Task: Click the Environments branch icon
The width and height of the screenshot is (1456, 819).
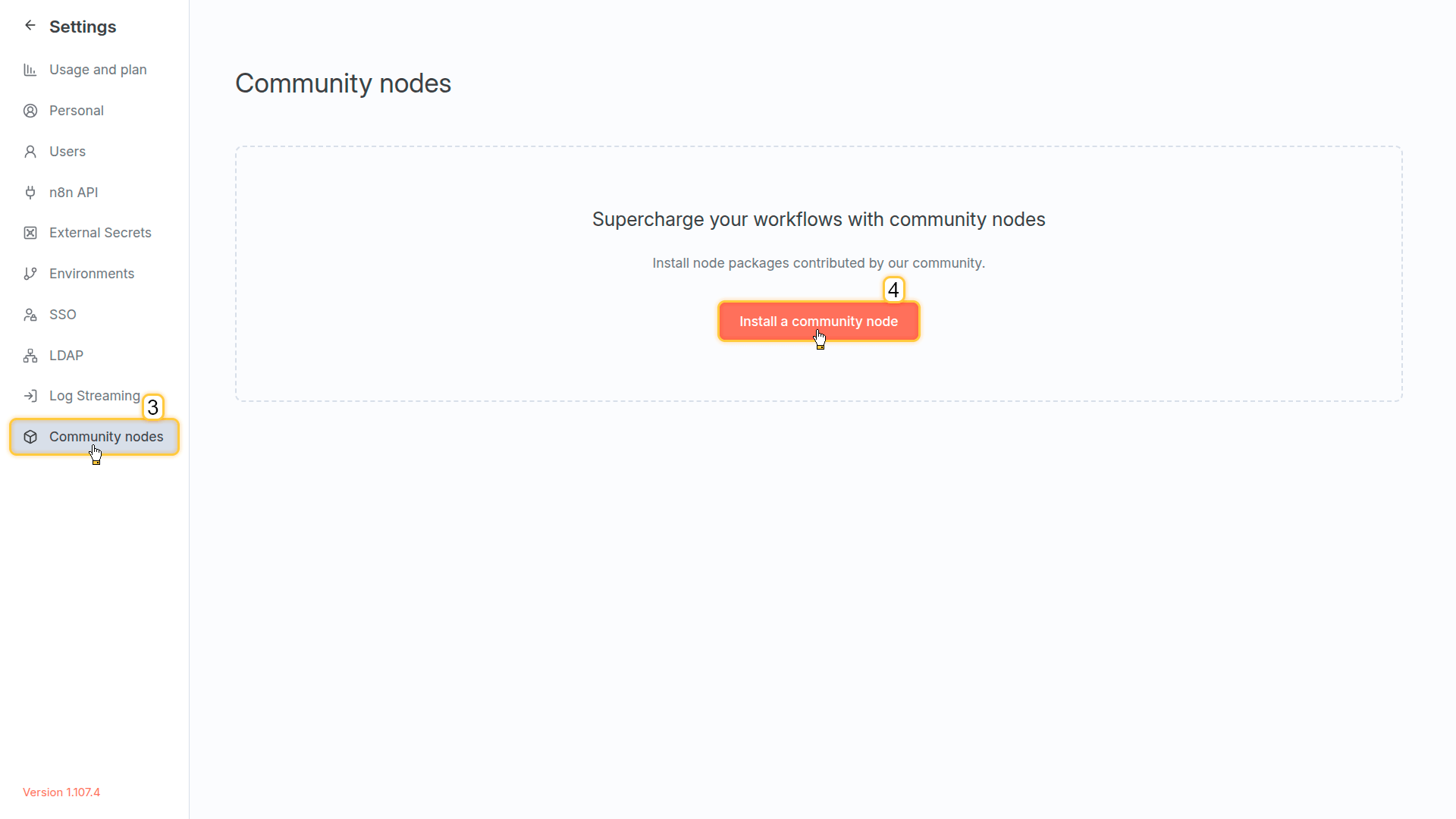Action: tap(30, 274)
